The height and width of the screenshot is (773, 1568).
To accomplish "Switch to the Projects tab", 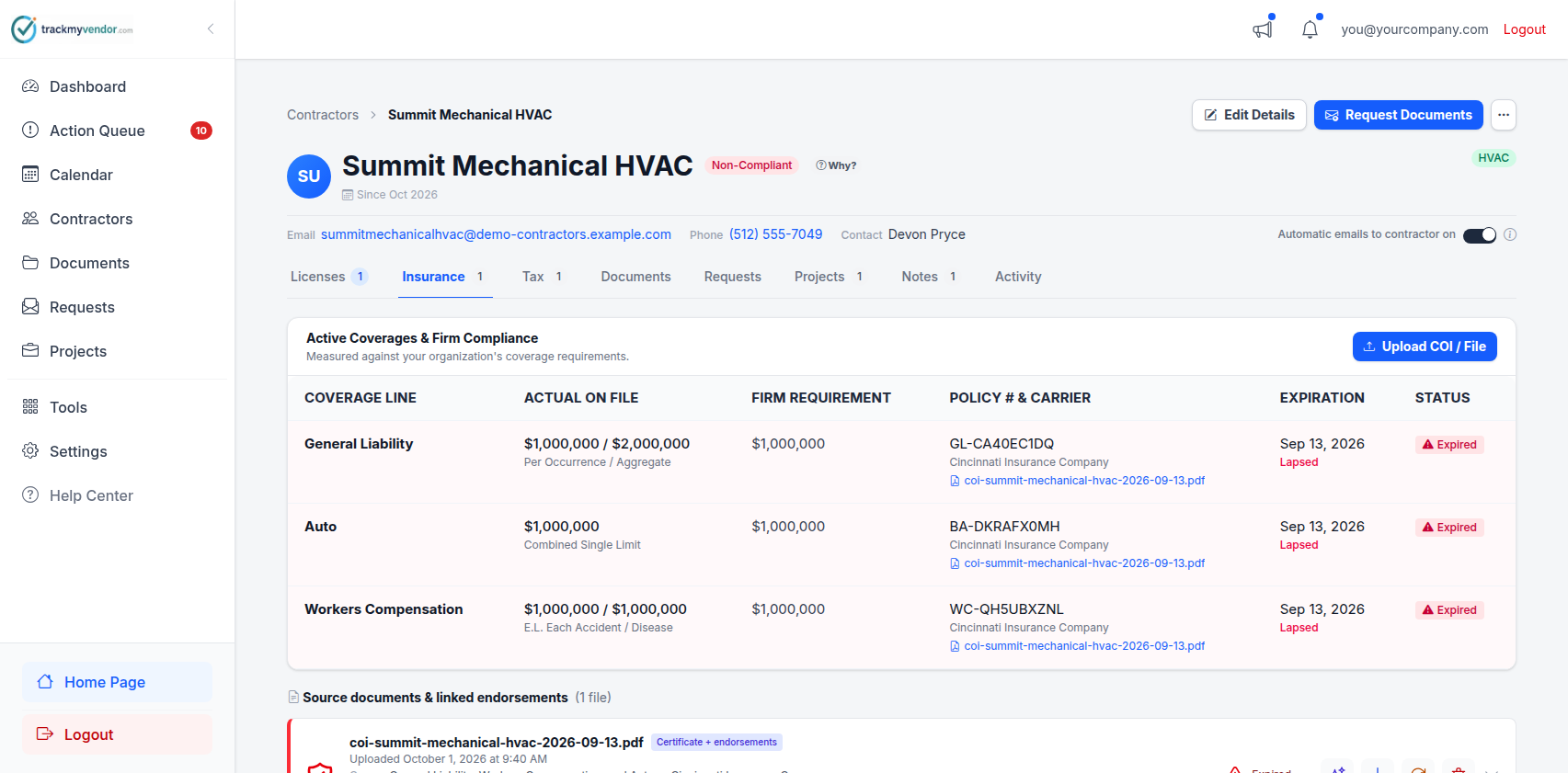I will (x=830, y=277).
